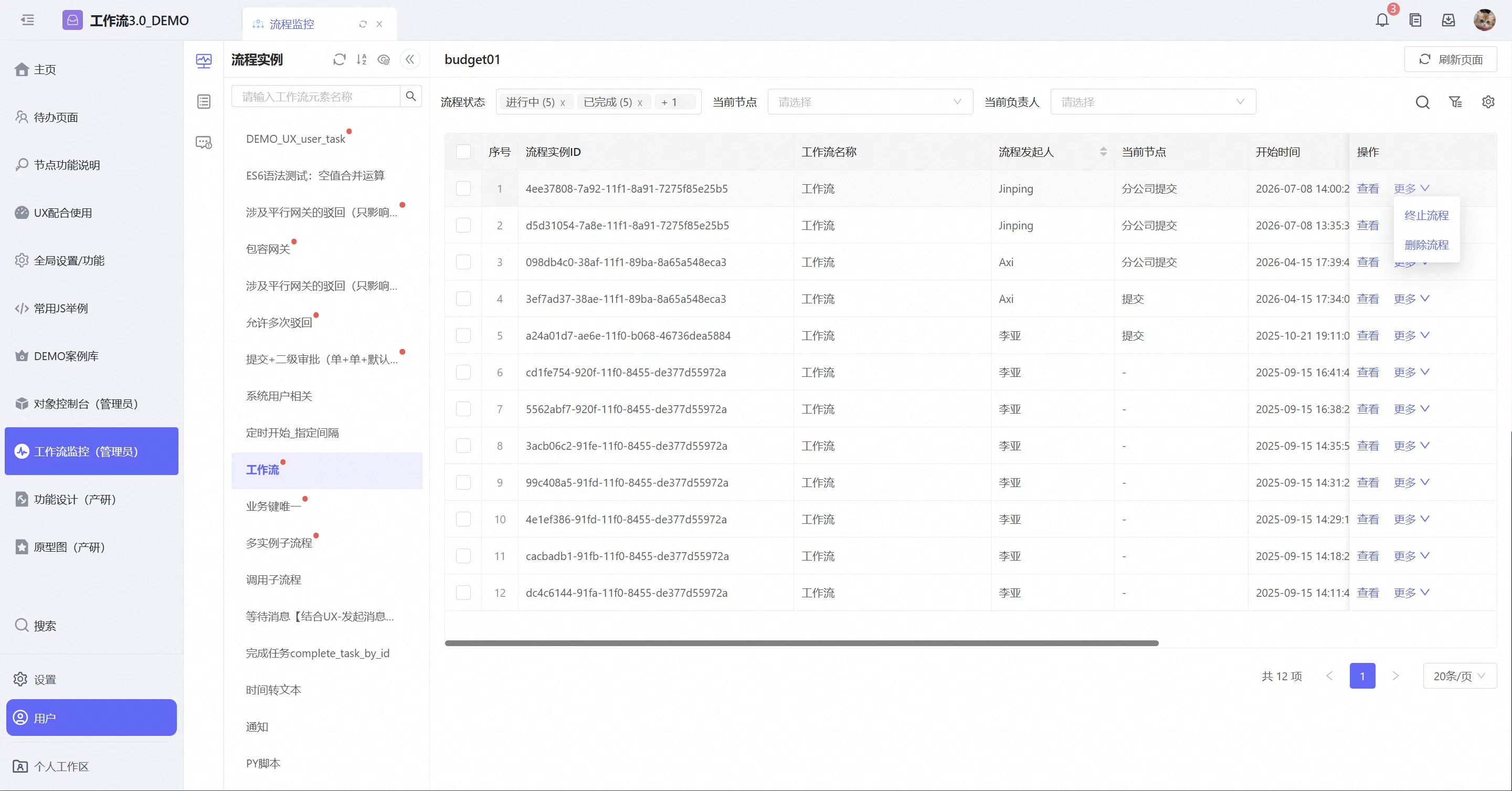Screen dimensions: 1512x791
Task: Check the checkbox for row 3
Action: coord(463,262)
